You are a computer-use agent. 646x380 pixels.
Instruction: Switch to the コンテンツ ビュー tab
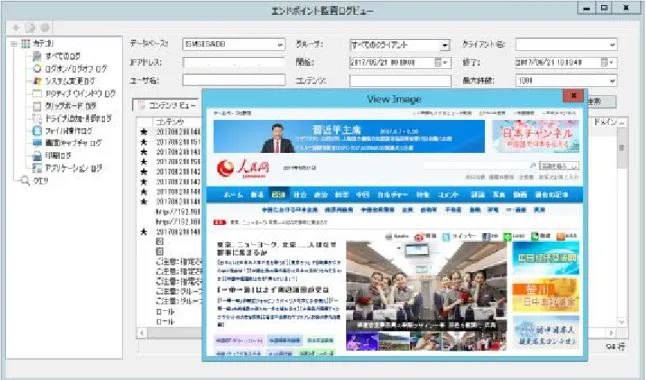pyautogui.click(x=167, y=106)
